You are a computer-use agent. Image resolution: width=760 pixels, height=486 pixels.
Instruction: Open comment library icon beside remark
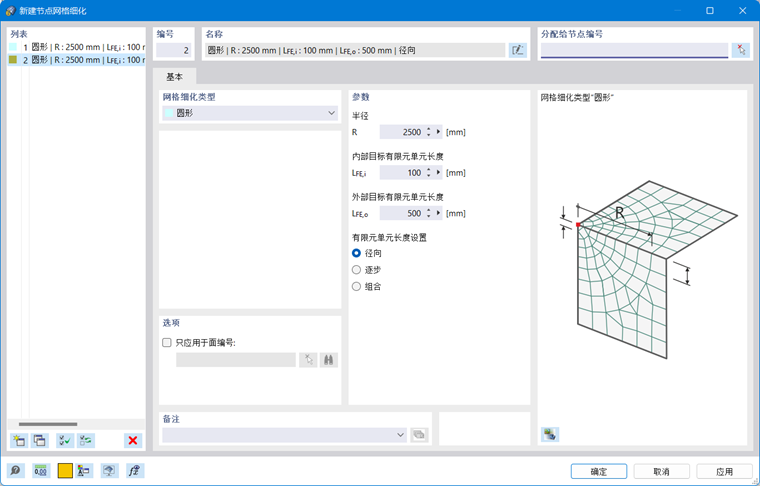tap(419, 435)
